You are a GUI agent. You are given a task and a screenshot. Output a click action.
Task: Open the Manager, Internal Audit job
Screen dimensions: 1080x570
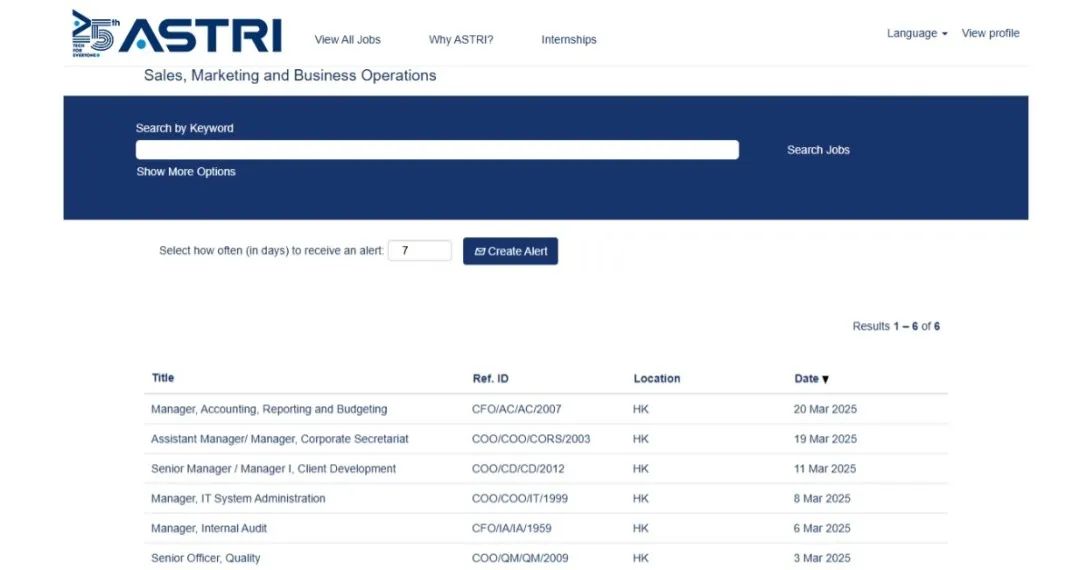click(209, 528)
